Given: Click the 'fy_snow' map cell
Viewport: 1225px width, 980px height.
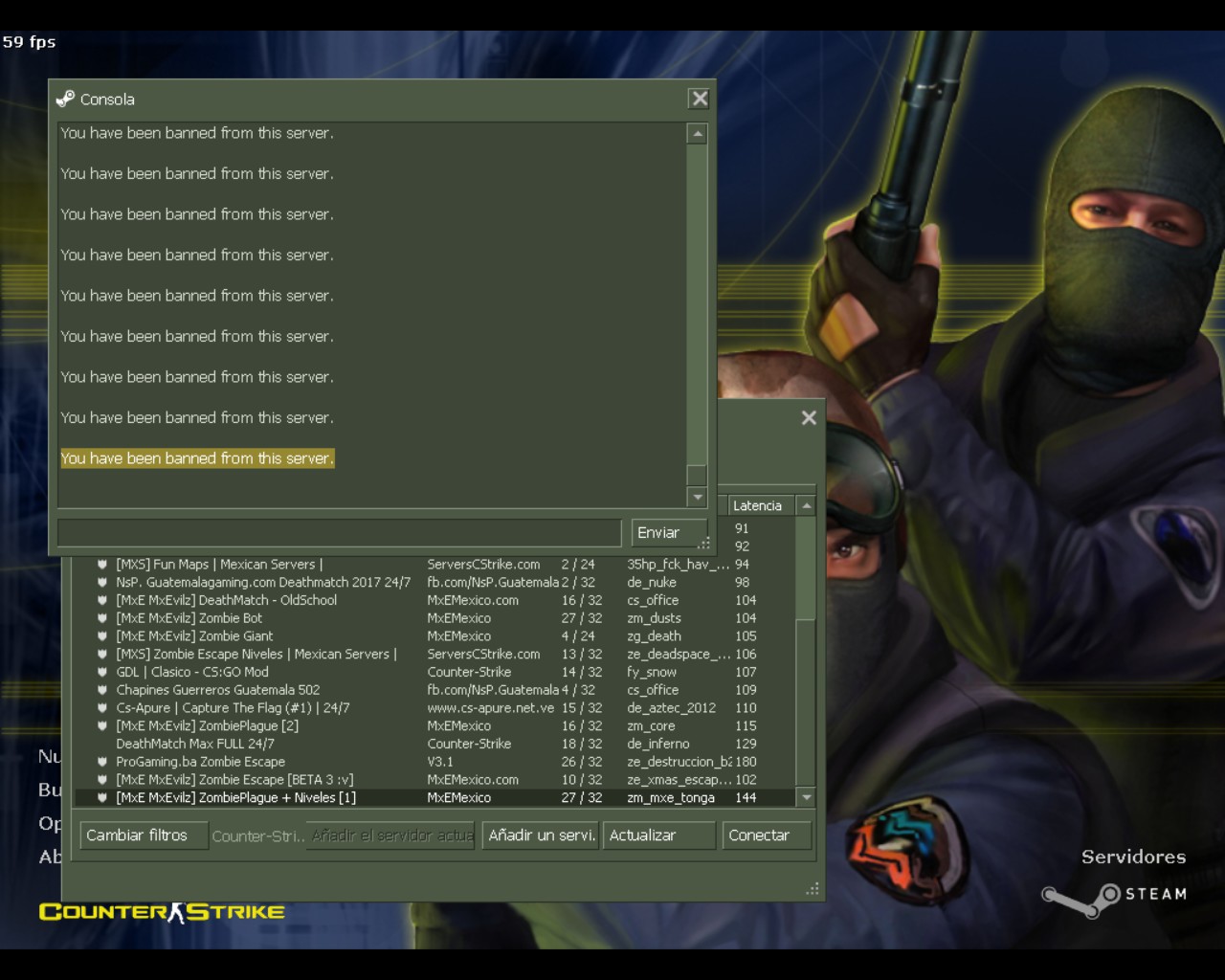Looking at the screenshot, I should coord(652,672).
